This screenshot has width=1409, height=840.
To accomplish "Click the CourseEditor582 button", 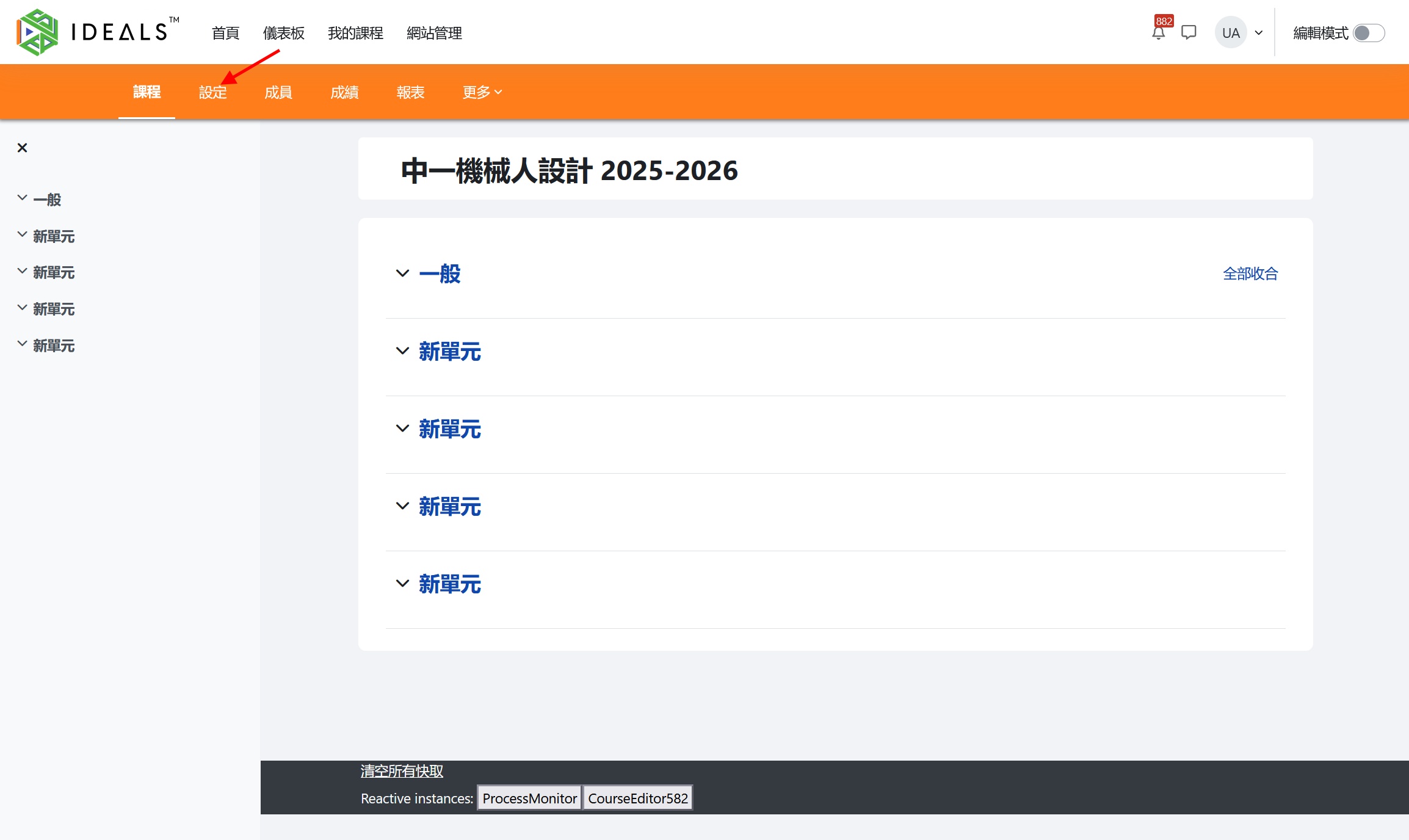I will (637, 798).
